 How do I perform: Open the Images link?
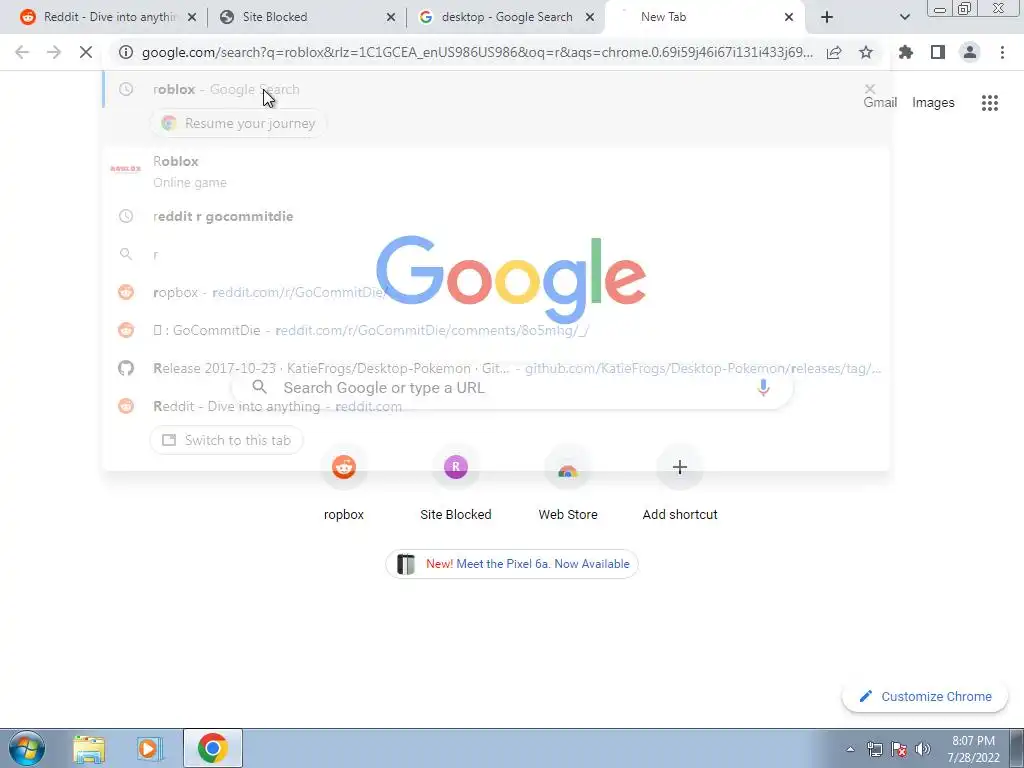pyautogui.click(x=933, y=103)
